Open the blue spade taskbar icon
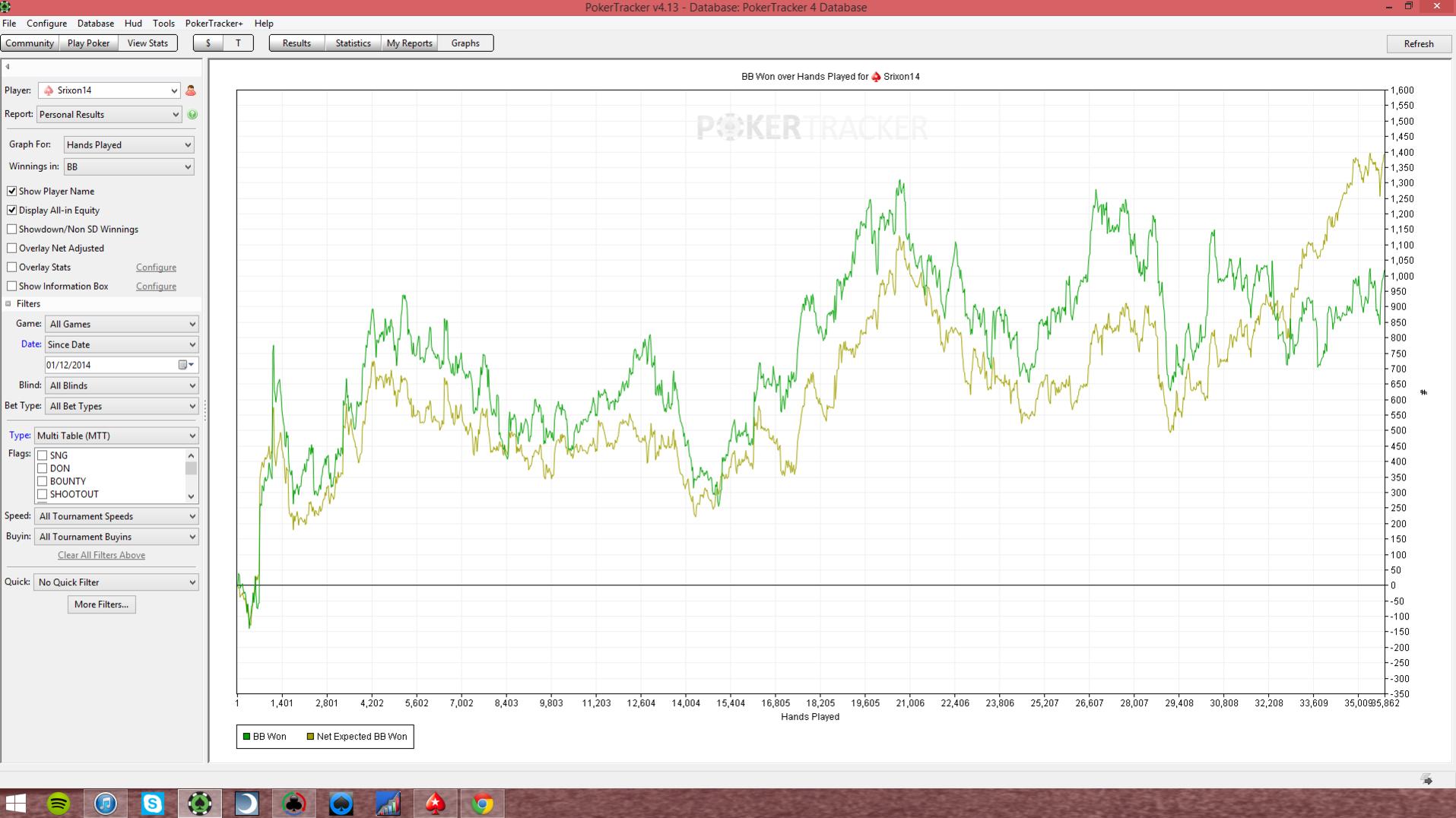Screen dimensions: 1456x818 (341, 804)
